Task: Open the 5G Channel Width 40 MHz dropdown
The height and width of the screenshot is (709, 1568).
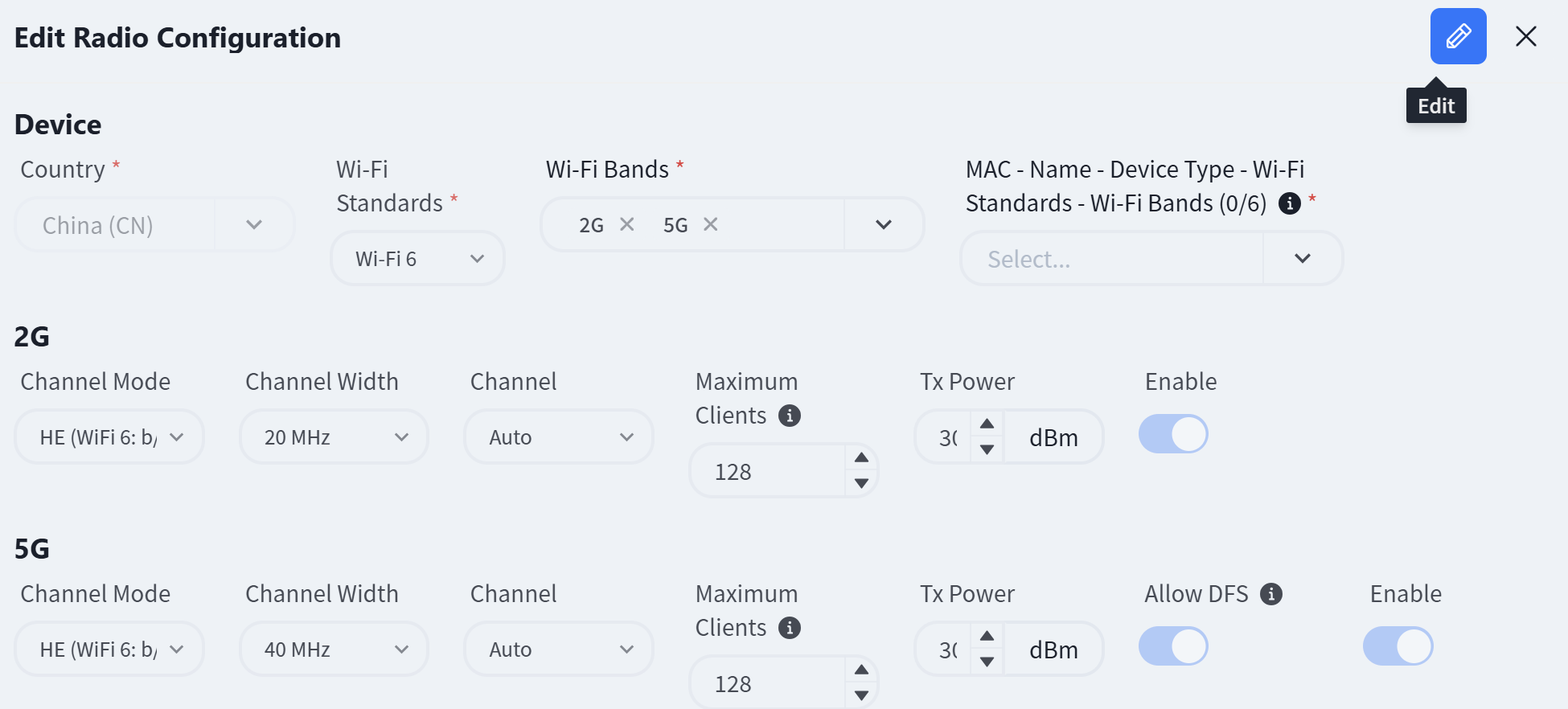Action: [x=334, y=649]
